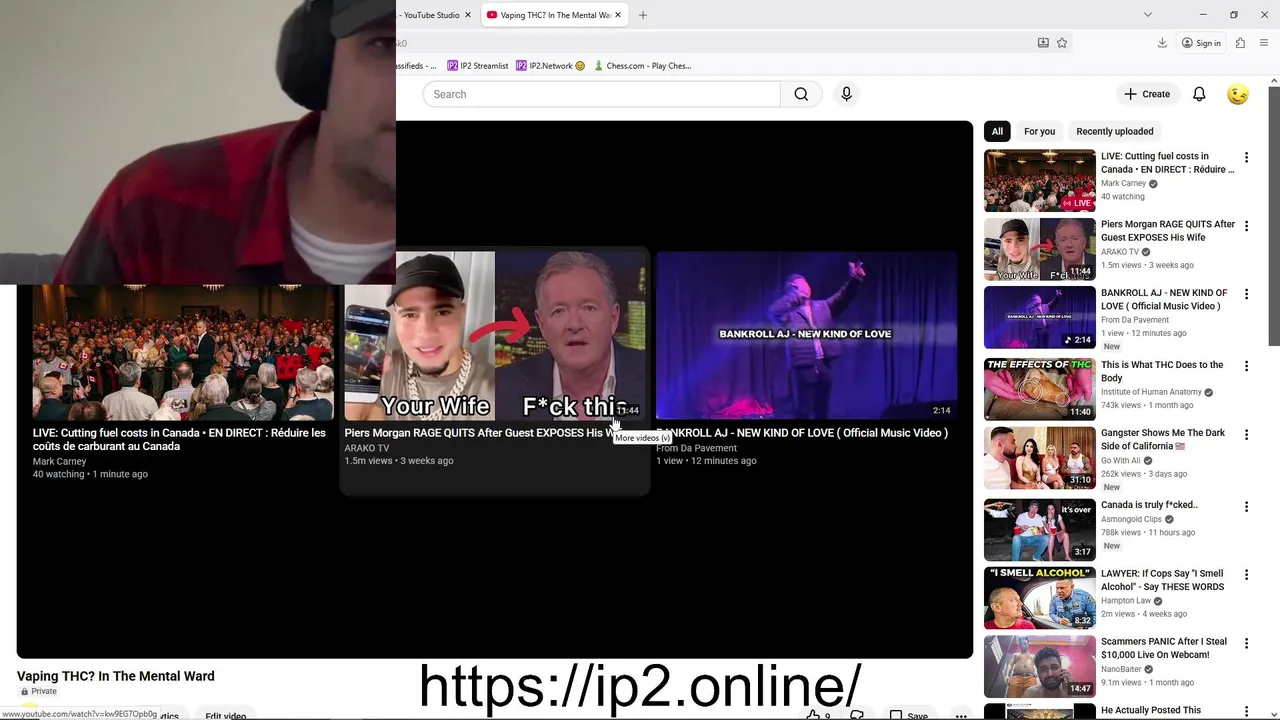The height and width of the screenshot is (720, 1280).
Task: Click sidebar title 'This is What THC Does to the Body'
Action: [1162, 372]
